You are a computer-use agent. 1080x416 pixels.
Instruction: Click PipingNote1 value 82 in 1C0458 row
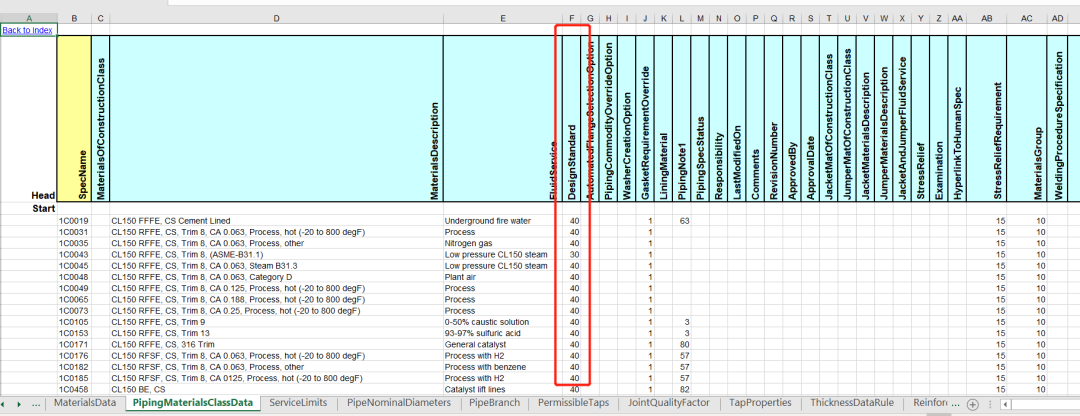tap(681, 390)
